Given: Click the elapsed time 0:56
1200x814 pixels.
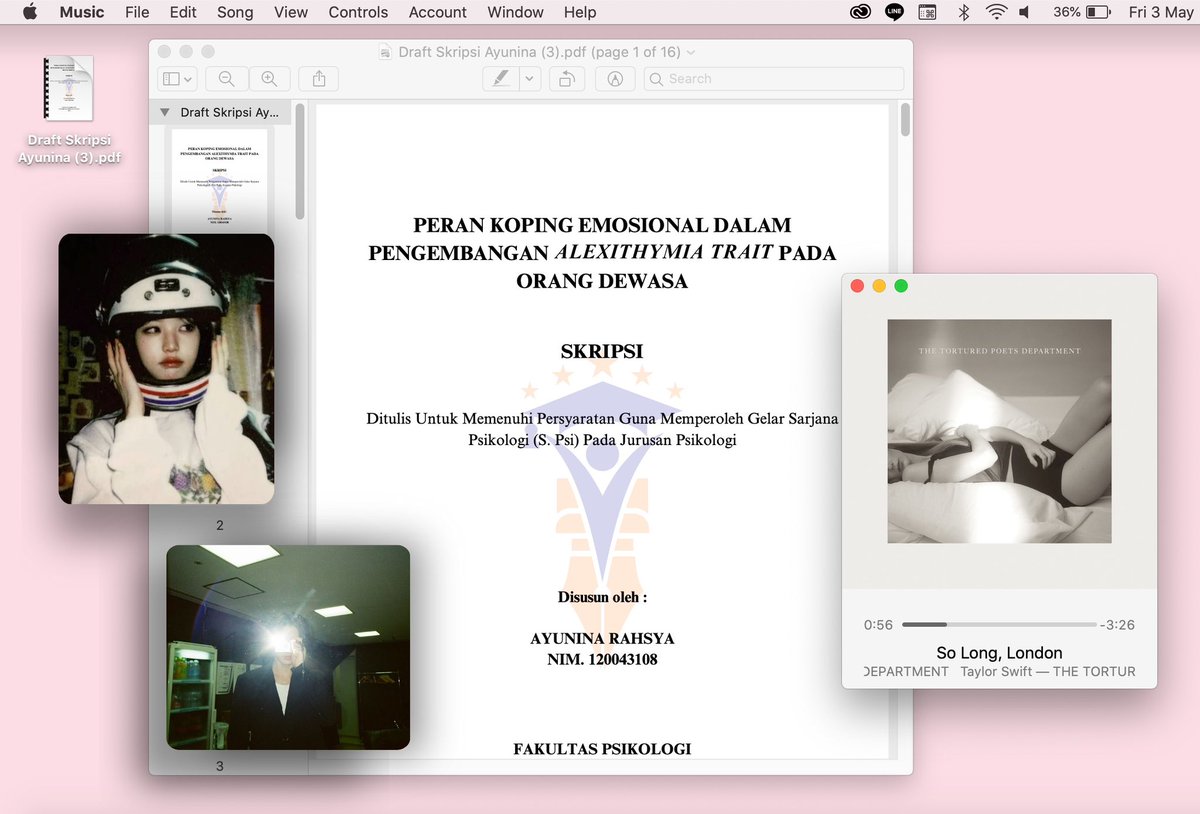Looking at the screenshot, I should (x=878, y=625).
